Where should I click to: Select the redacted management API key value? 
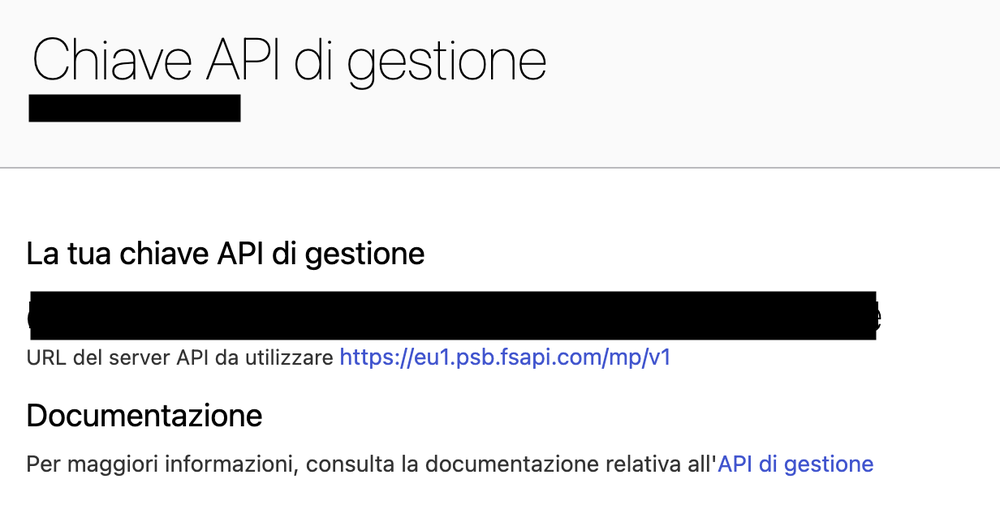coord(450,316)
